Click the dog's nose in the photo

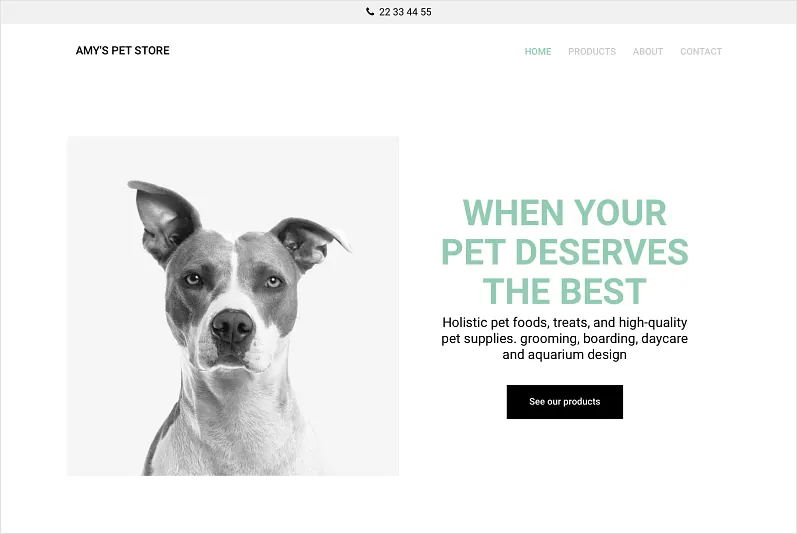pos(232,326)
